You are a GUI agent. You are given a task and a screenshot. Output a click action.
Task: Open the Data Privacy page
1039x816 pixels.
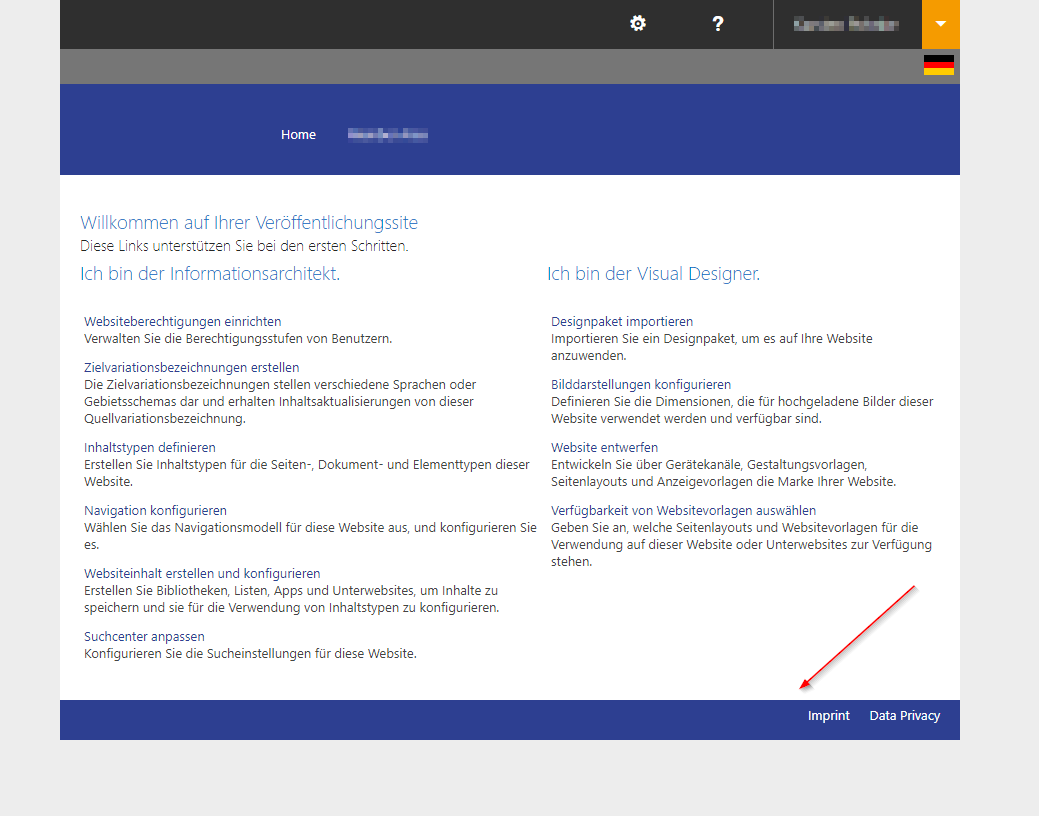click(903, 715)
